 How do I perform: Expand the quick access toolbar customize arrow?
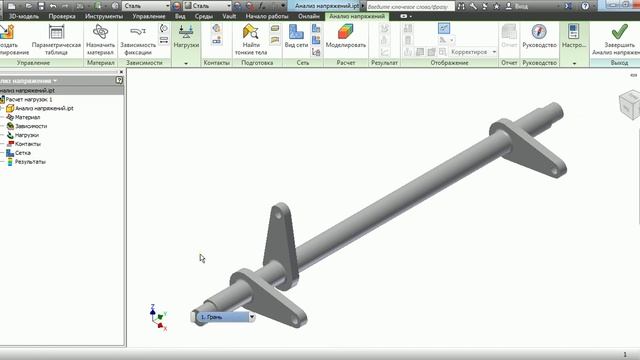[283, 6]
